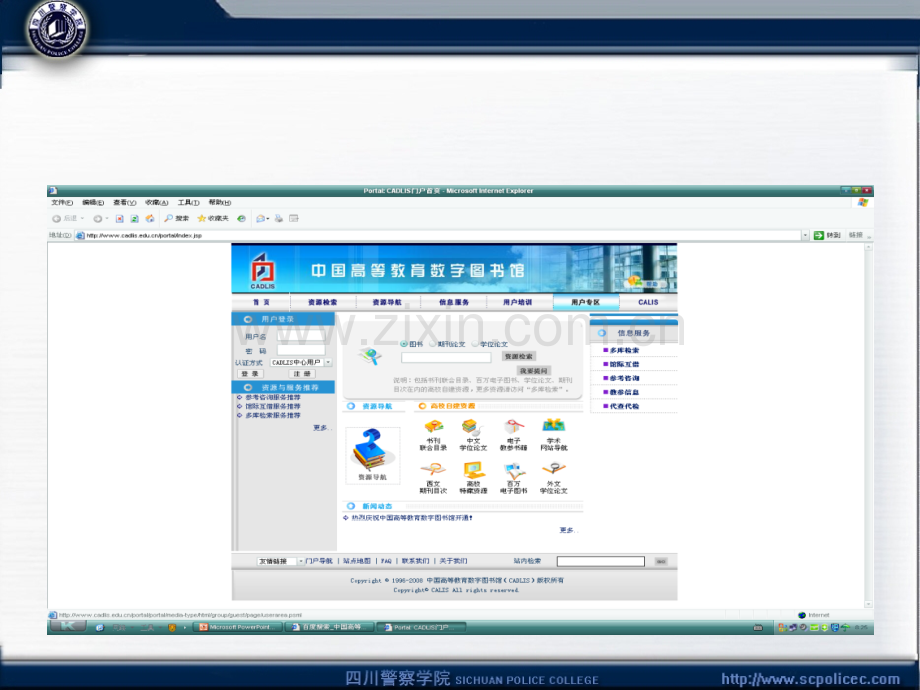Select the 学位论文 radio button
Viewport: 920px width, 690px height.
tap(474, 344)
